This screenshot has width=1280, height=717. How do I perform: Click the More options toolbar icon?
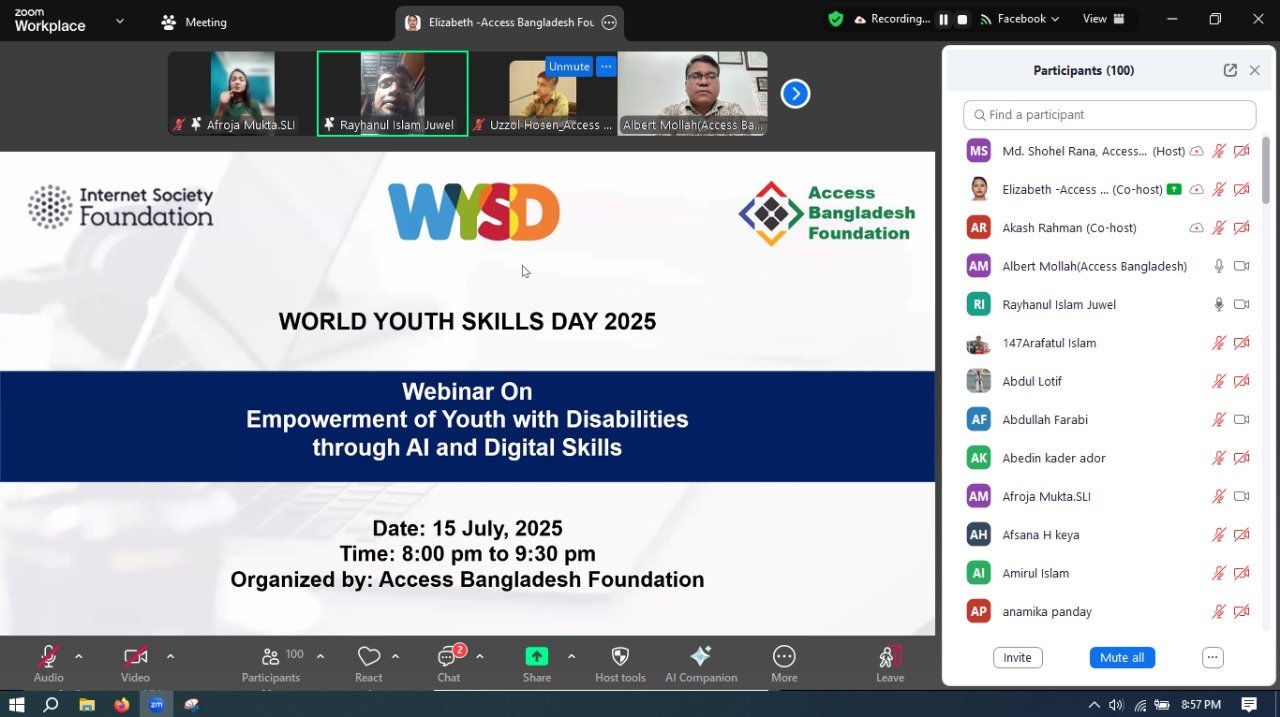[784, 656]
